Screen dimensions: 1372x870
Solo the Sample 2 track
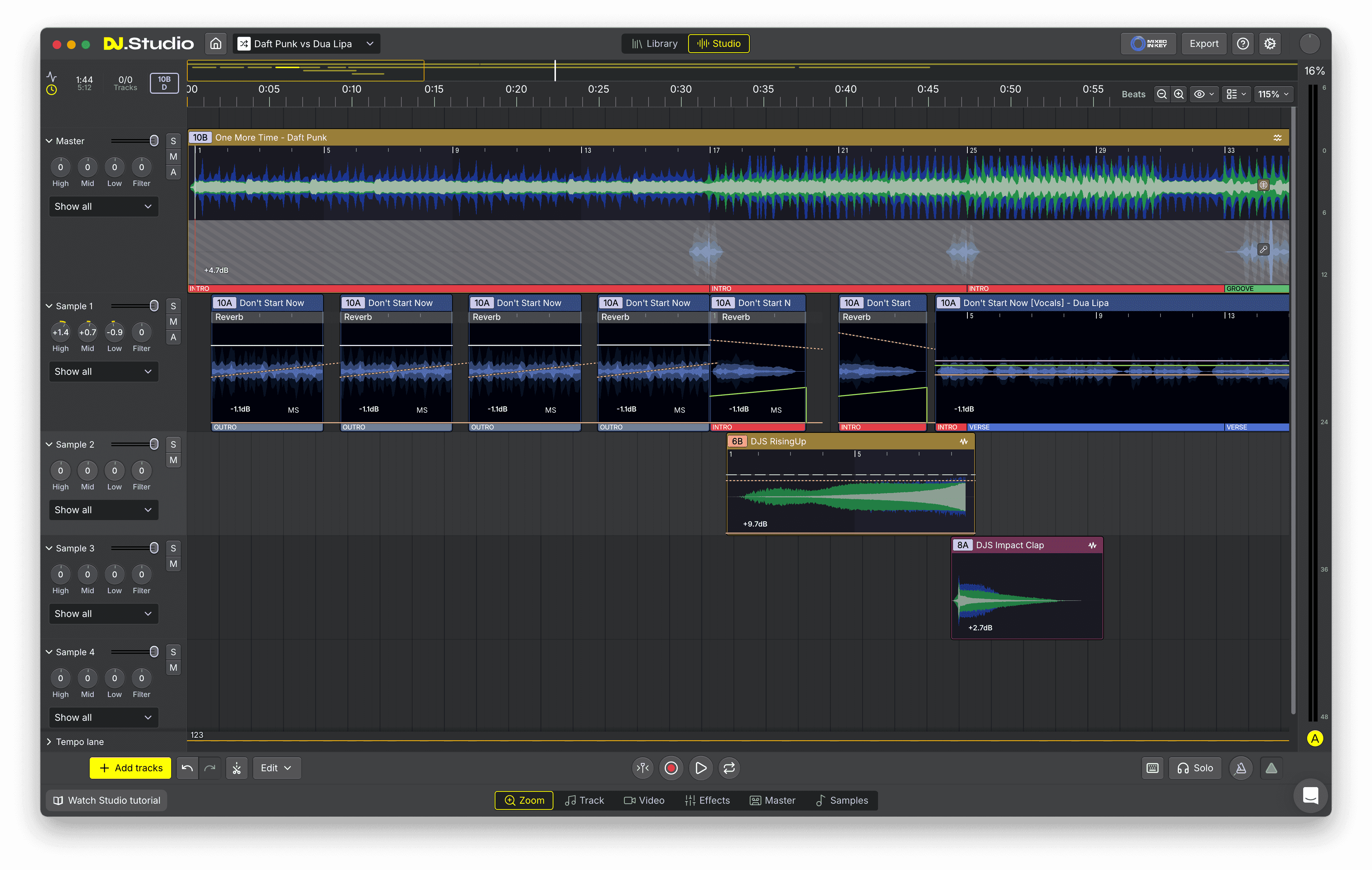click(173, 444)
